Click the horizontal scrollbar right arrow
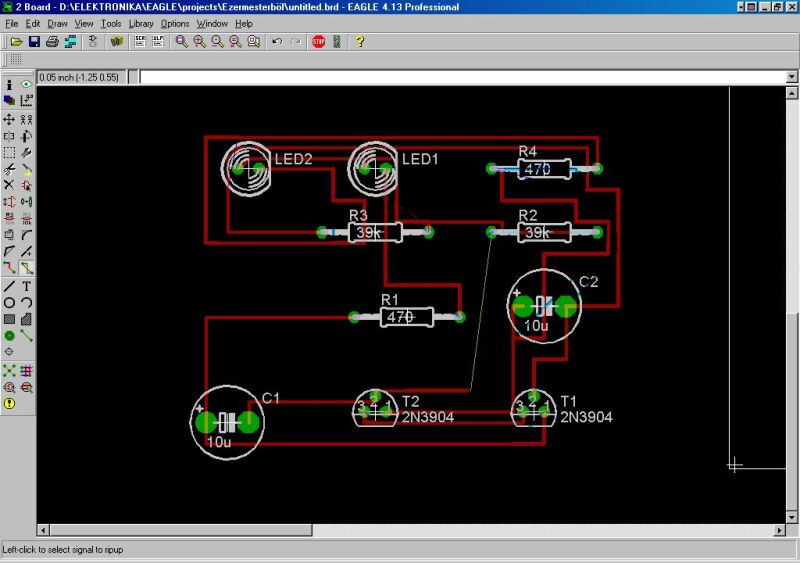The width and height of the screenshot is (800, 563). pyautogui.click(x=778, y=530)
